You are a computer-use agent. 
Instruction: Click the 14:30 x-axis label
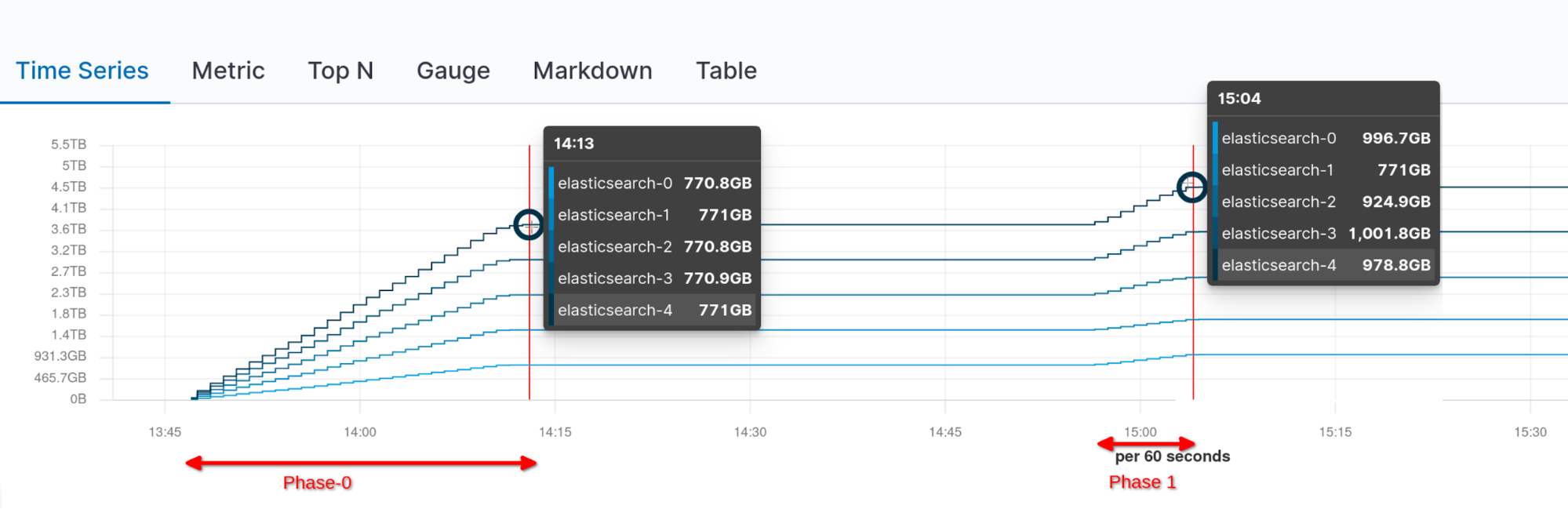click(x=750, y=432)
